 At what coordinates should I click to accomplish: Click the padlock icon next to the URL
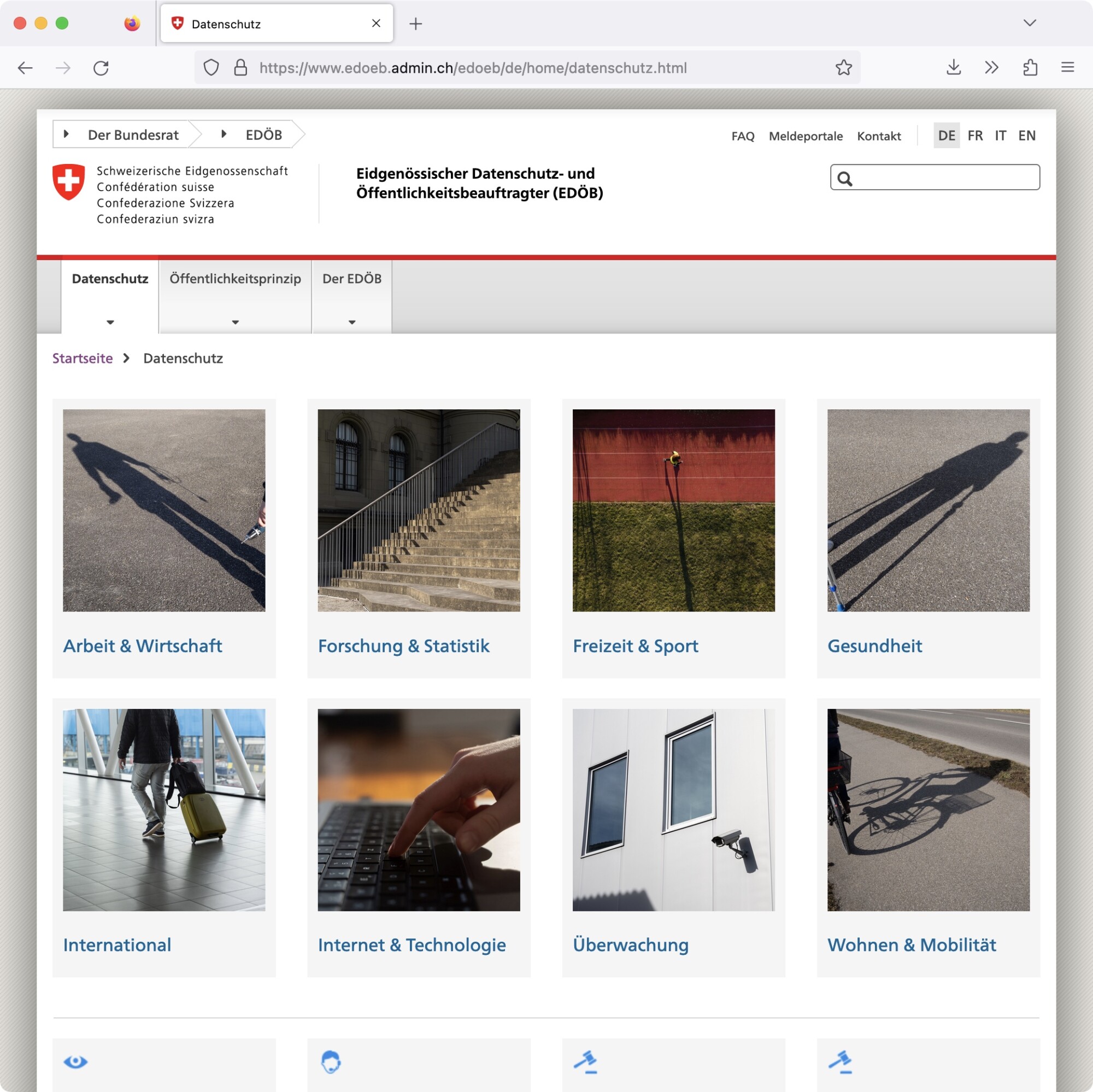240,67
